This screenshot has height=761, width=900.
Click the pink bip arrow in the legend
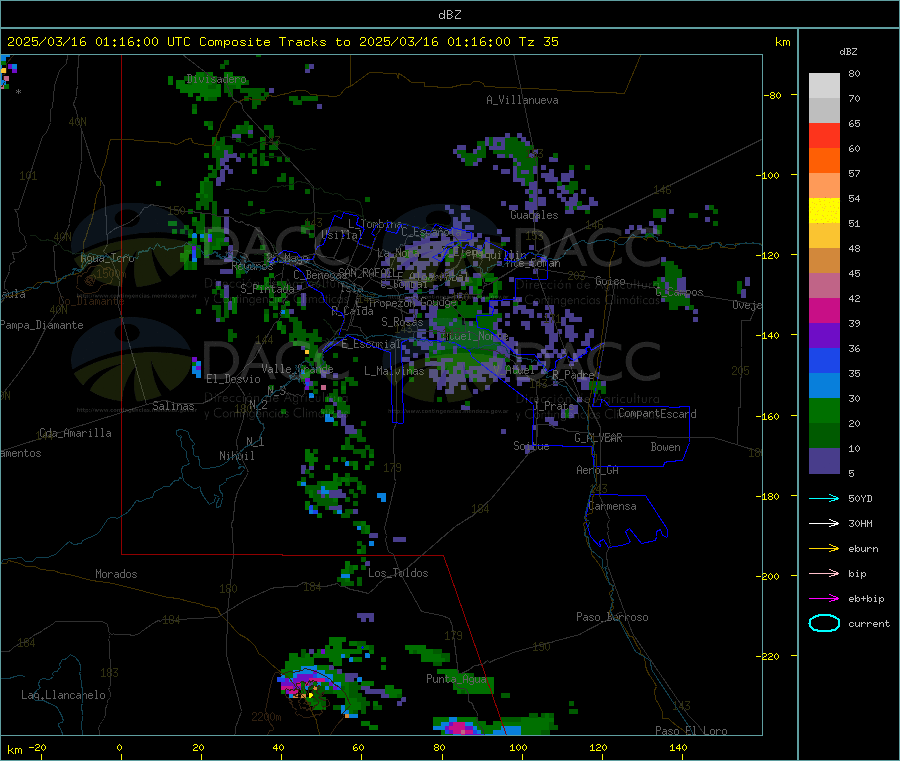(824, 573)
